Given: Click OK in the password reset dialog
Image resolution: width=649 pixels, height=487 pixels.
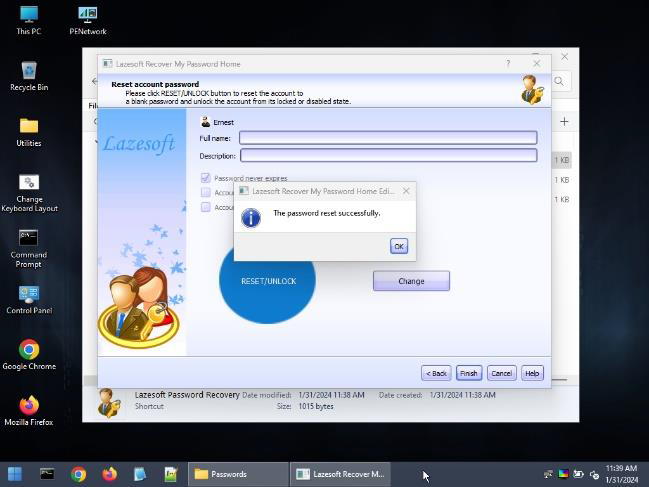Looking at the screenshot, I should pos(399,246).
